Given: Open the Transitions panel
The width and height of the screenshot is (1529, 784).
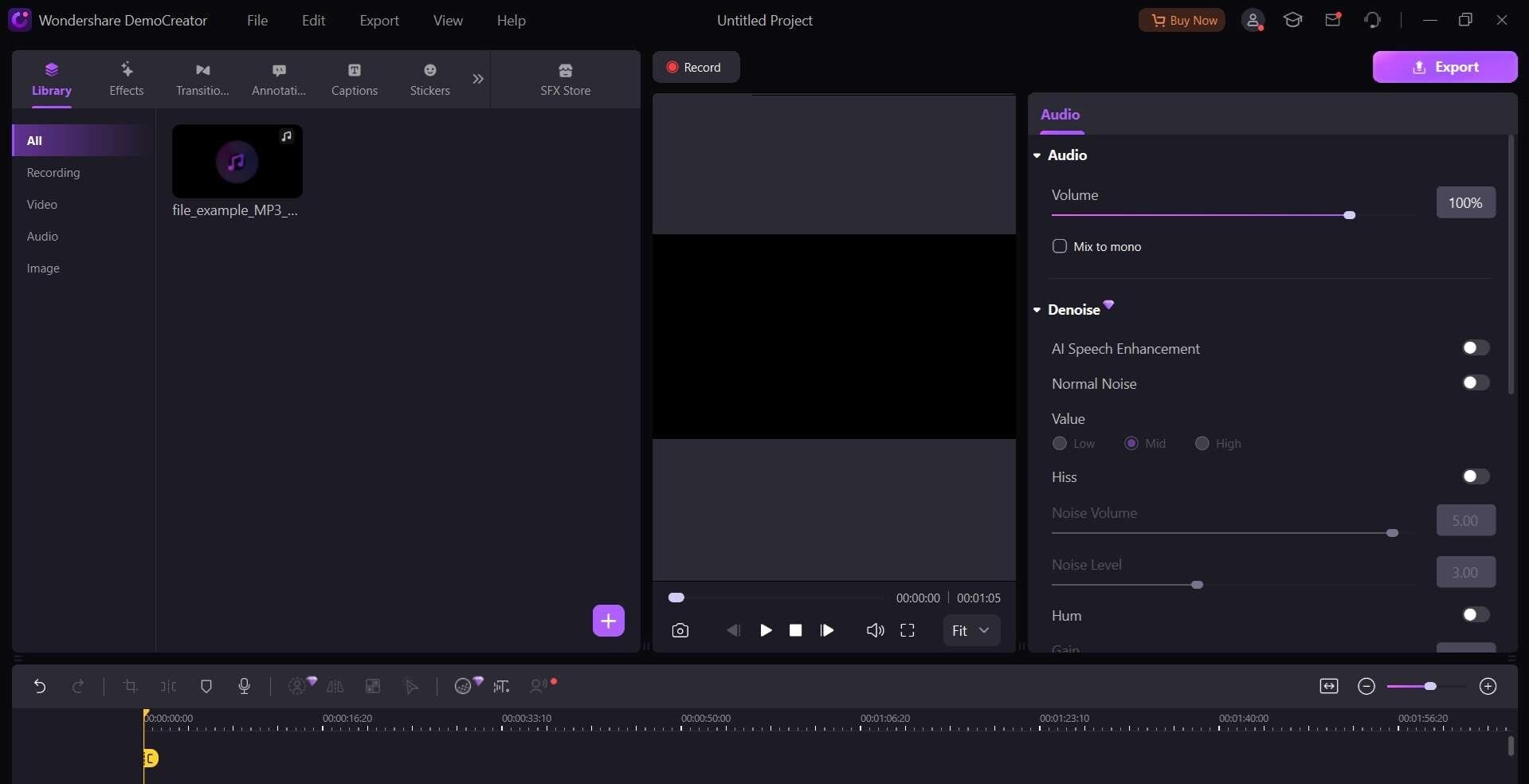Looking at the screenshot, I should [x=202, y=79].
